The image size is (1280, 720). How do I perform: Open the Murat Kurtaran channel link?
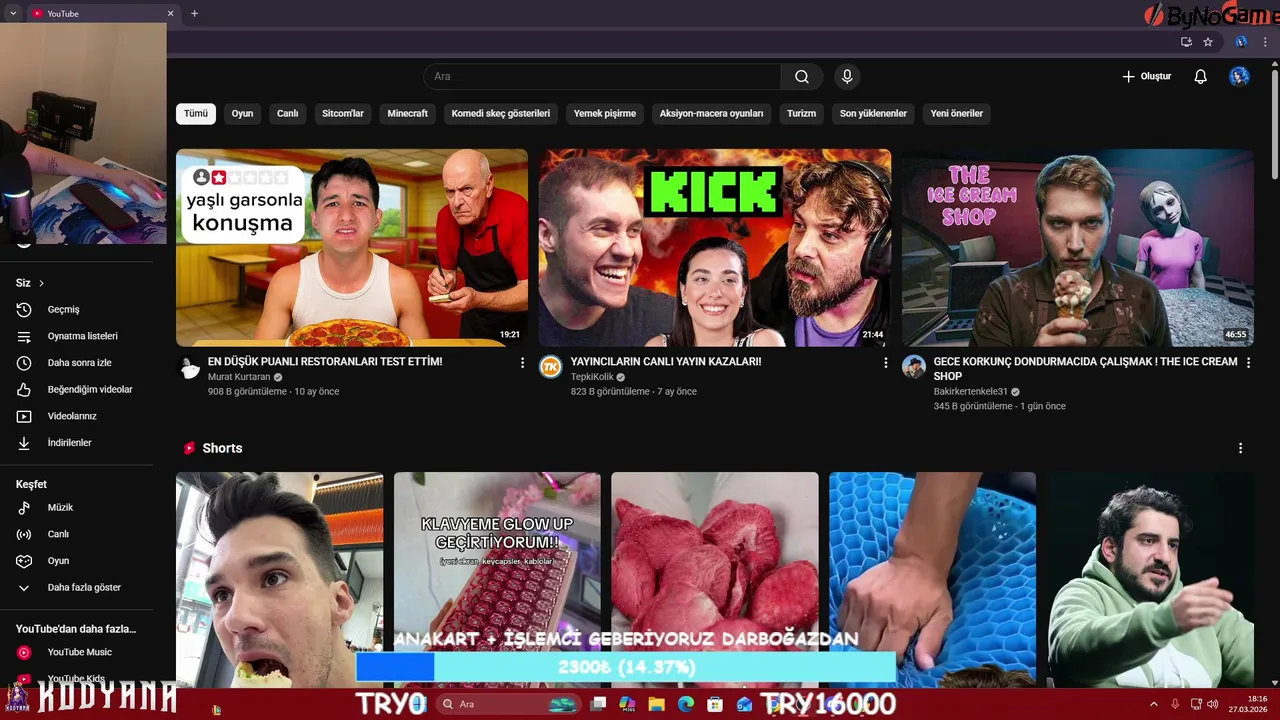click(x=239, y=377)
